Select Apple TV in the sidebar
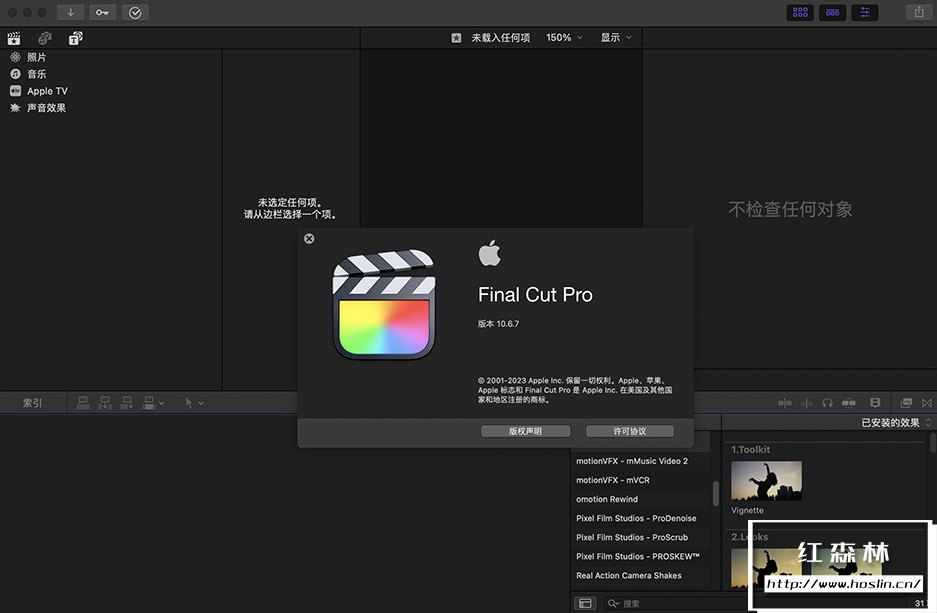This screenshot has width=937, height=613. coord(47,91)
